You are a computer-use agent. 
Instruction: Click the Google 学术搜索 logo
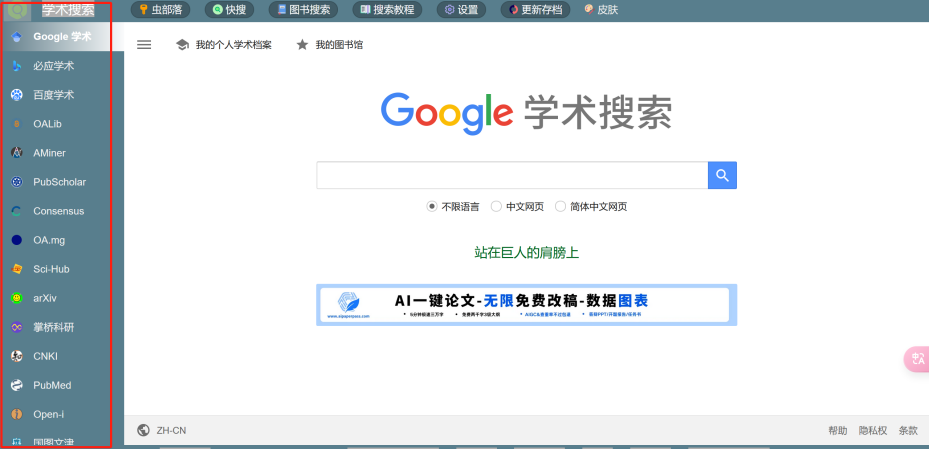pos(526,113)
